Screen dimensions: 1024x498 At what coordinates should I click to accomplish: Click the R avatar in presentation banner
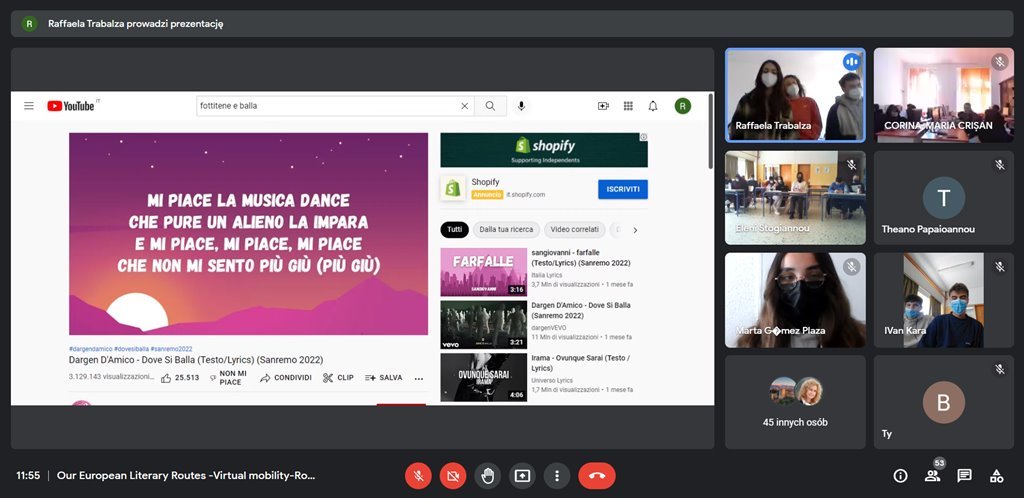click(x=29, y=24)
